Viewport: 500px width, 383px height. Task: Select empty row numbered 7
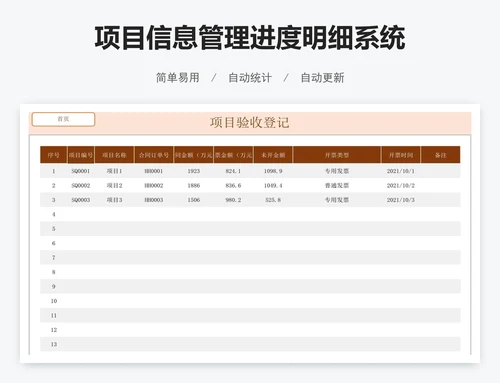click(250, 257)
